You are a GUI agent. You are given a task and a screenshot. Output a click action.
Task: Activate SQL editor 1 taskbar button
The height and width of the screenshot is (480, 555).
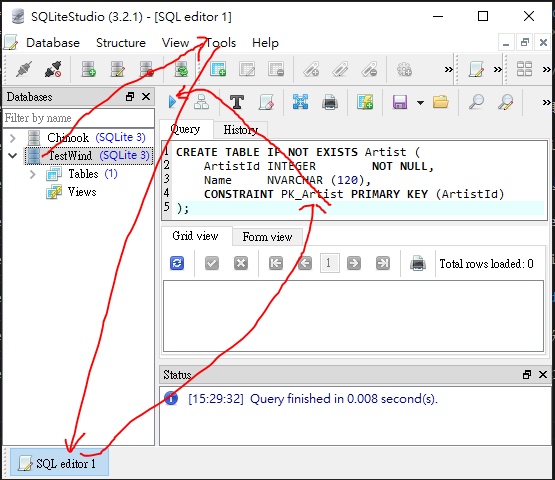(59, 463)
